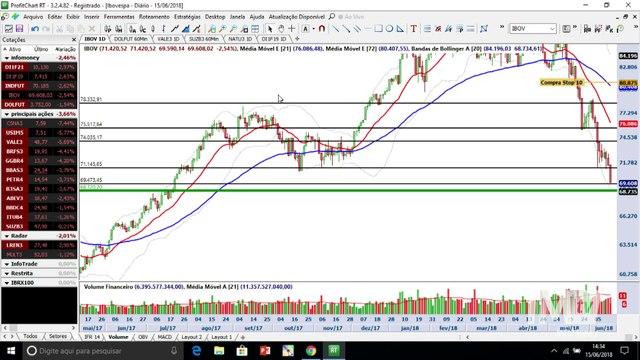Viewport: 640px width, 360px height.
Task: Select the VALE3 quote row
Action: [39, 142]
